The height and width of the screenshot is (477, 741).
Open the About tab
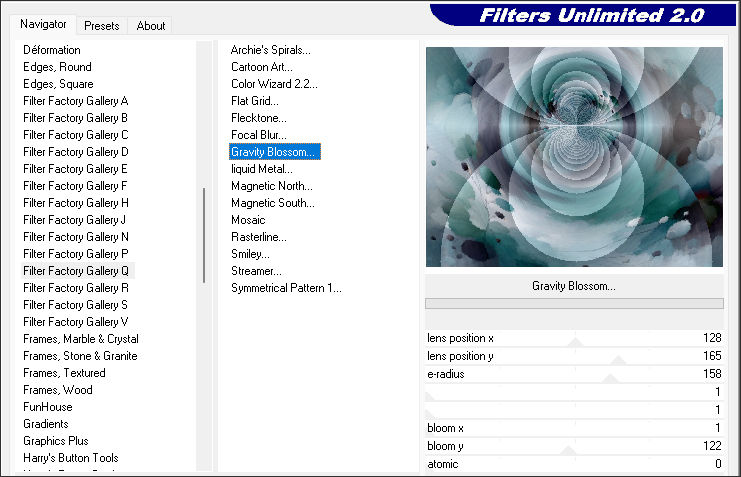[151, 25]
